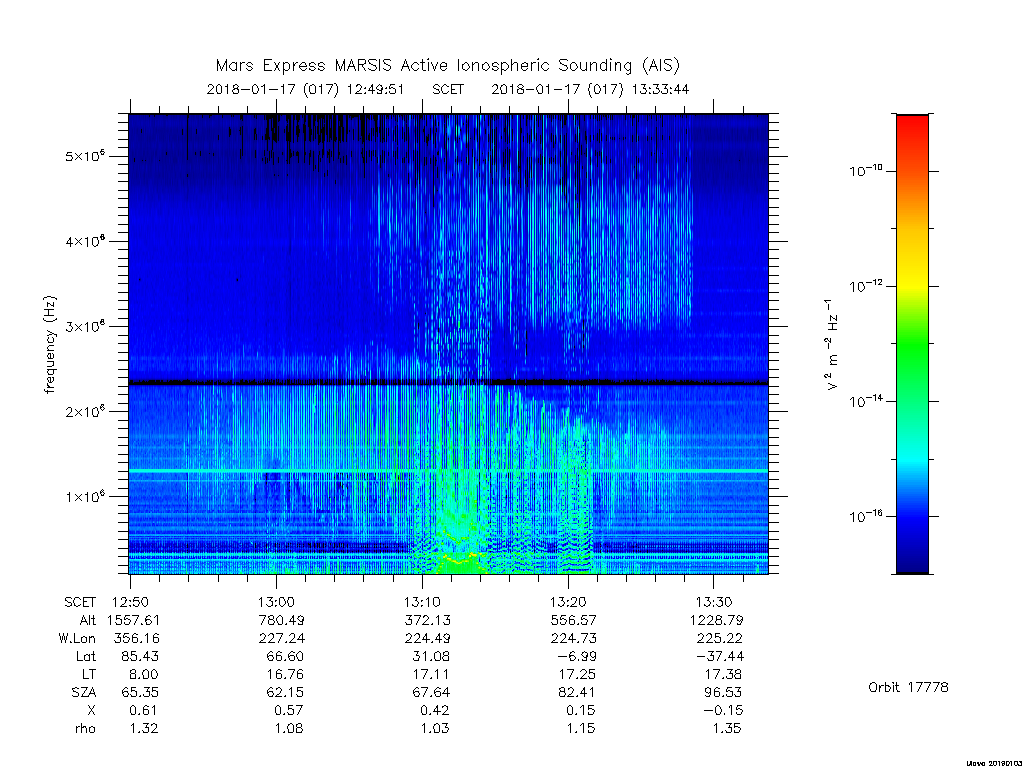This screenshot has height=768, width=1024.
Task: Click the Orbit 17778 label
Action: coord(908,687)
